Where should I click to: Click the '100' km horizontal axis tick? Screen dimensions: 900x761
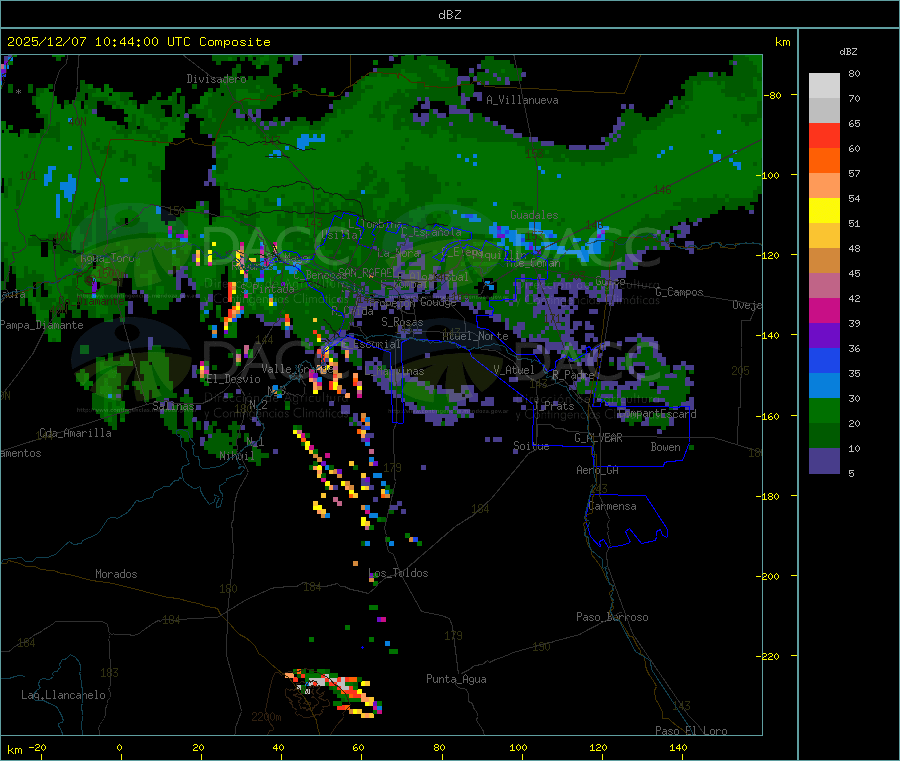tap(518, 747)
